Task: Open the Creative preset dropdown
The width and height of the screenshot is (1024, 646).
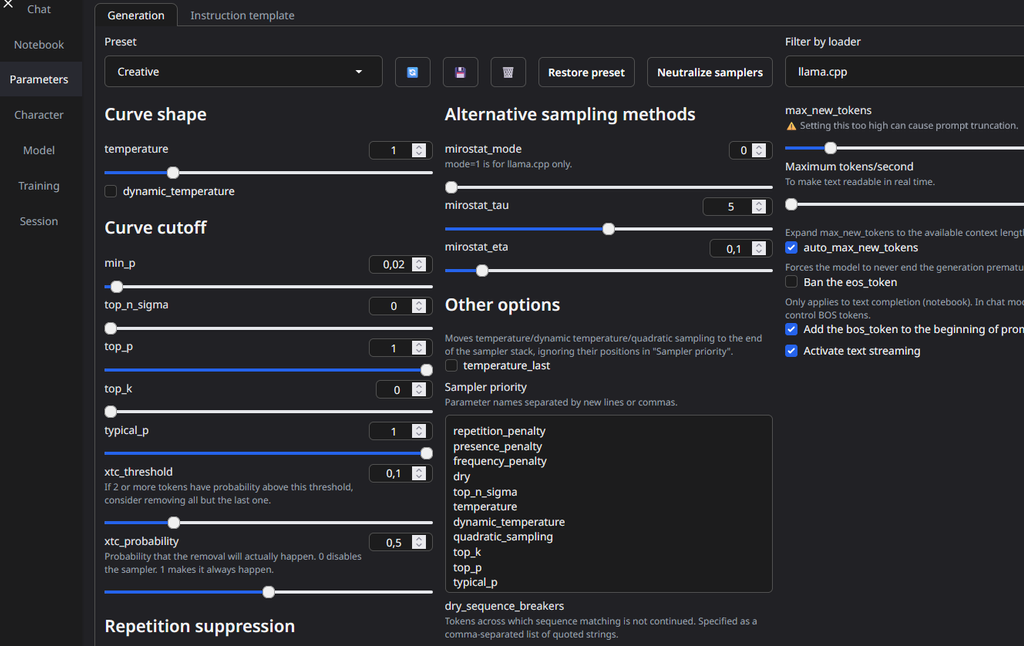Action: pyautogui.click(x=243, y=72)
